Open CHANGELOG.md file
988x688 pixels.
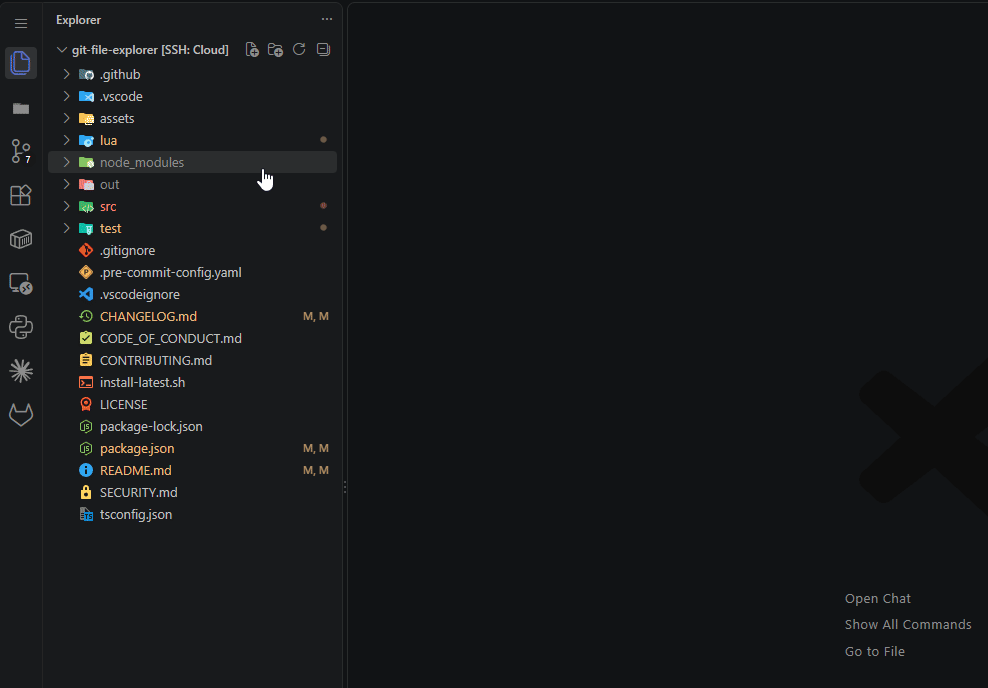pos(192,316)
